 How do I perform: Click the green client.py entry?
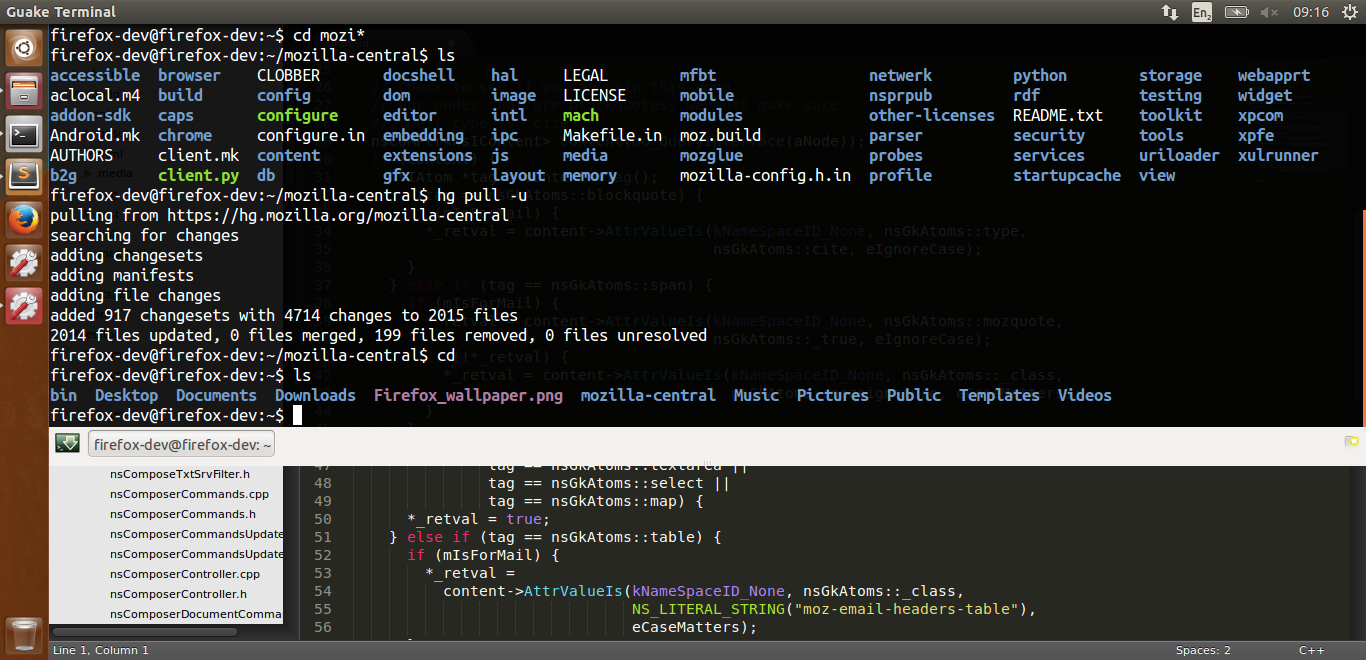tap(198, 175)
